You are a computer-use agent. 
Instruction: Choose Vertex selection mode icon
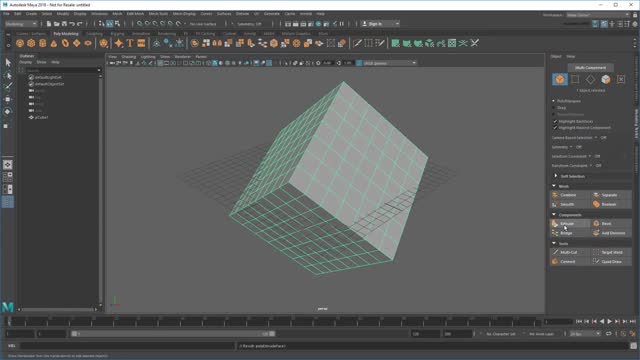575,80
